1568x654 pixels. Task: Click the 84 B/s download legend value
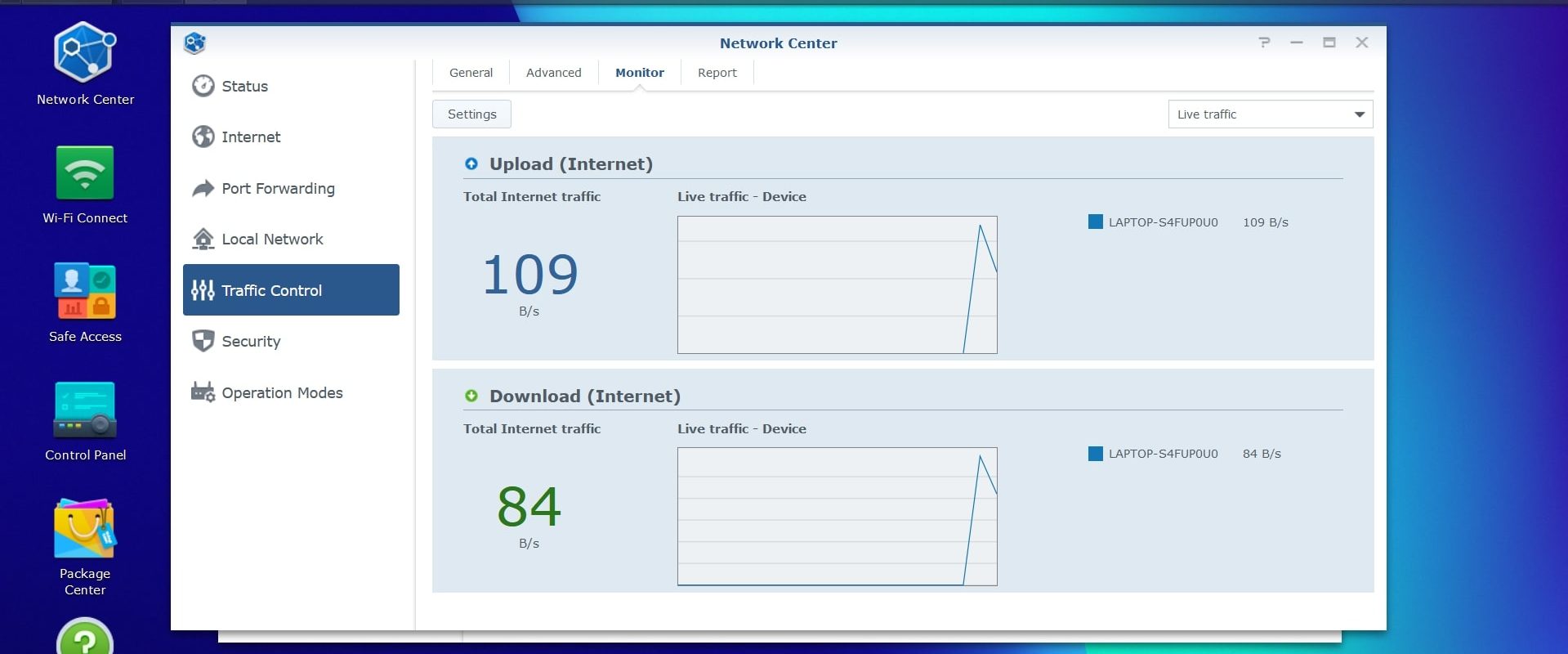click(1262, 454)
